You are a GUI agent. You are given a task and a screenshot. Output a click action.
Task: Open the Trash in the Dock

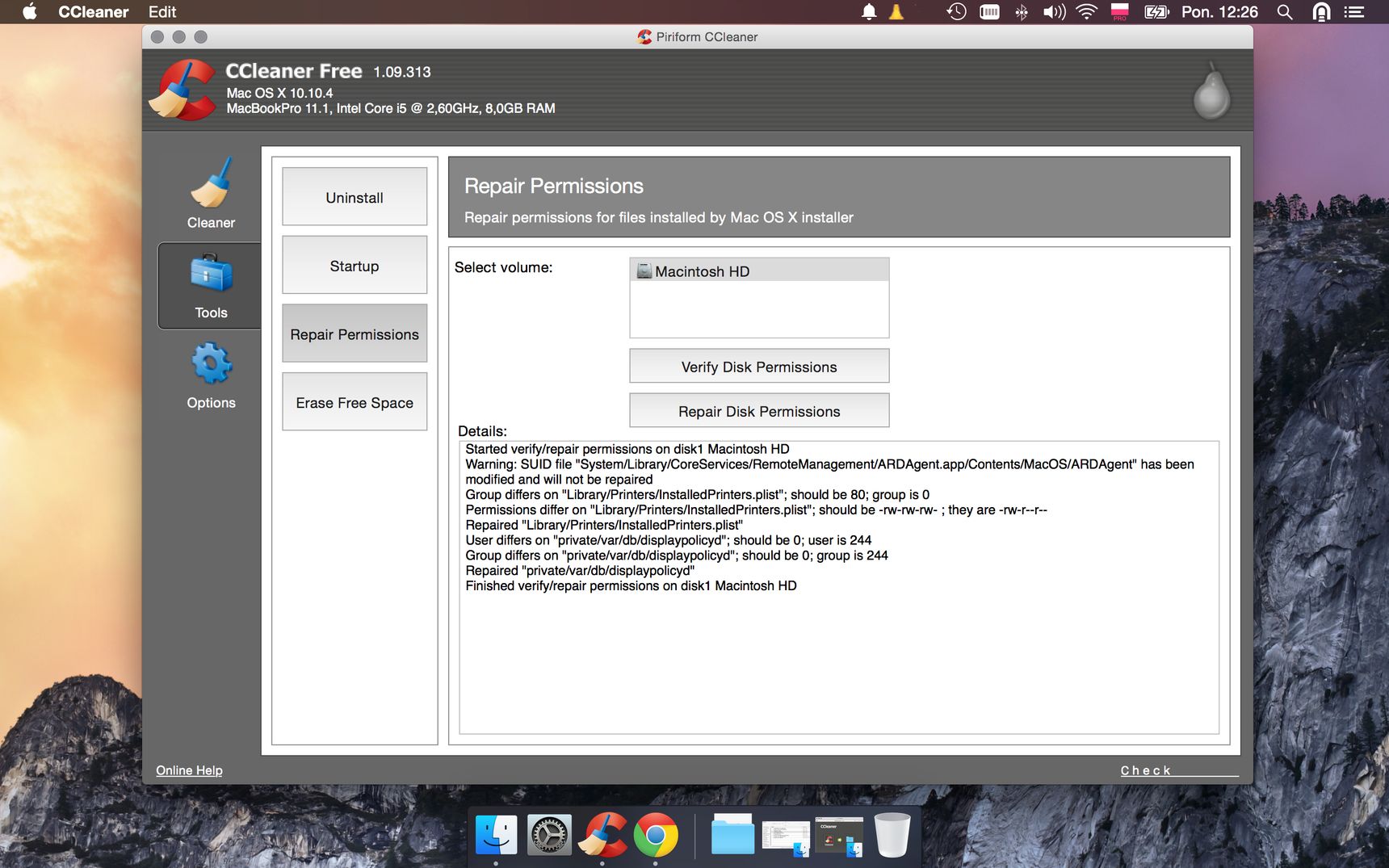click(892, 835)
